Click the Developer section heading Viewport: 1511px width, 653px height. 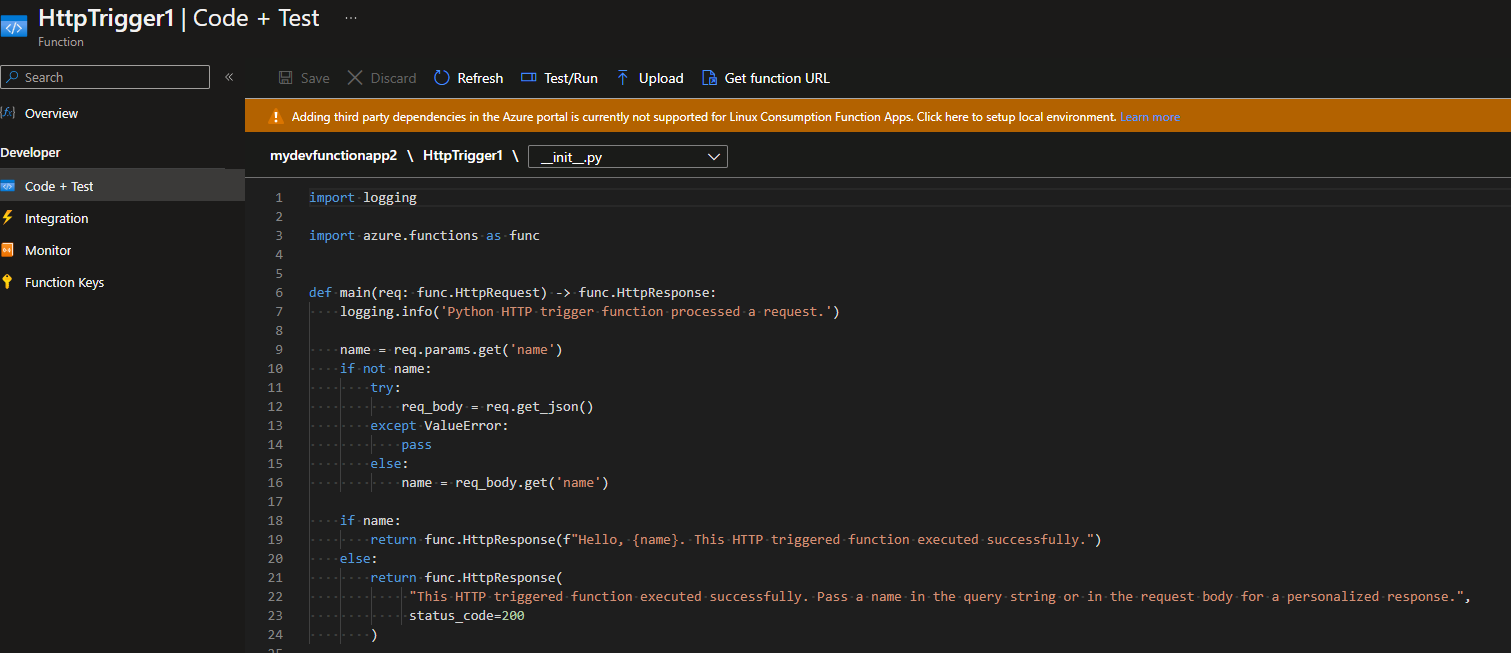31,153
